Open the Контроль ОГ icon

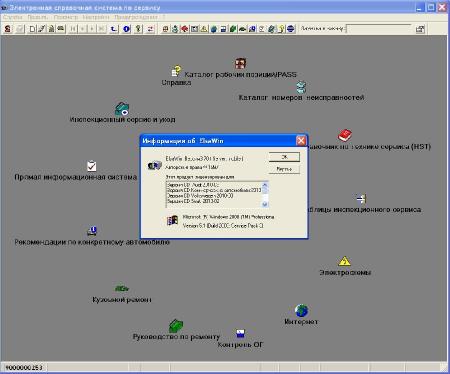240,333
